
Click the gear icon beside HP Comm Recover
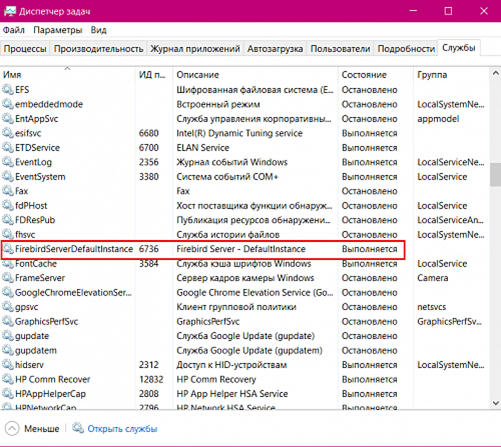point(7,379)
